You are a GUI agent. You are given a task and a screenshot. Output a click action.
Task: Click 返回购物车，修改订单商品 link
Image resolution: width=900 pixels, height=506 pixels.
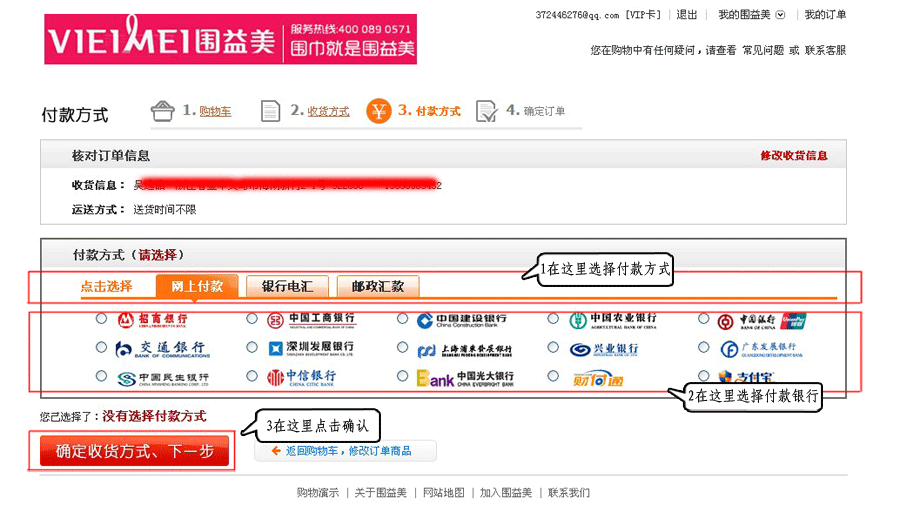tap(348, 451)
